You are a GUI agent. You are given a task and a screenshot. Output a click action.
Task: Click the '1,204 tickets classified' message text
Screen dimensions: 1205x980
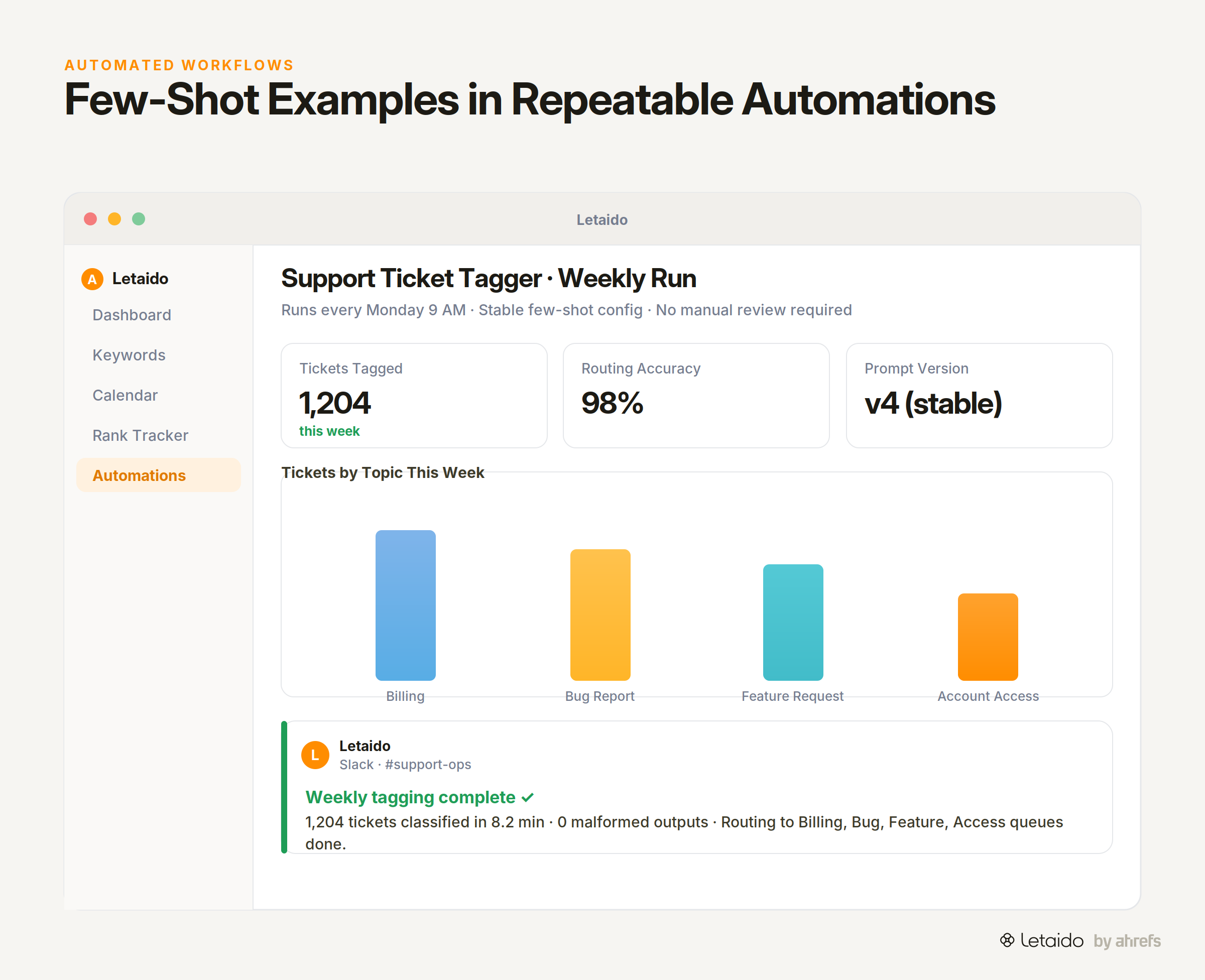pos(684,833)
